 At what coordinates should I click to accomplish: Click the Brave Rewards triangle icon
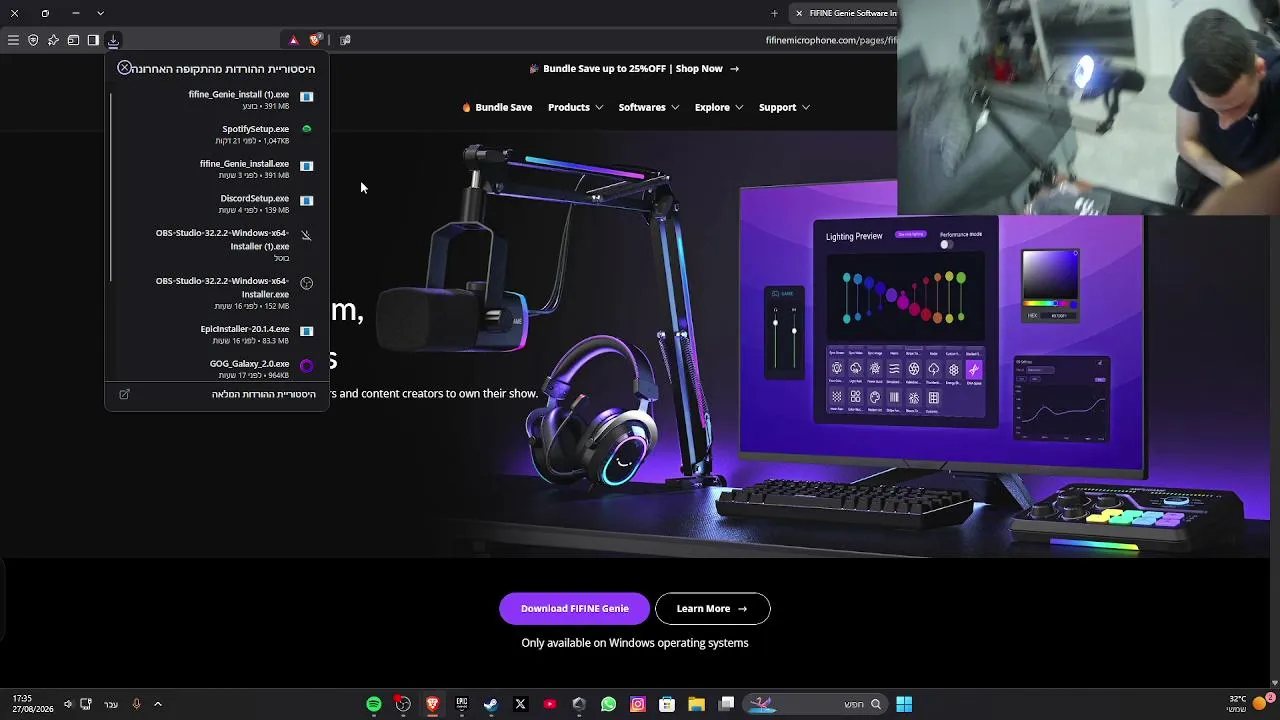pyautogui.click(x=293, y=40)
